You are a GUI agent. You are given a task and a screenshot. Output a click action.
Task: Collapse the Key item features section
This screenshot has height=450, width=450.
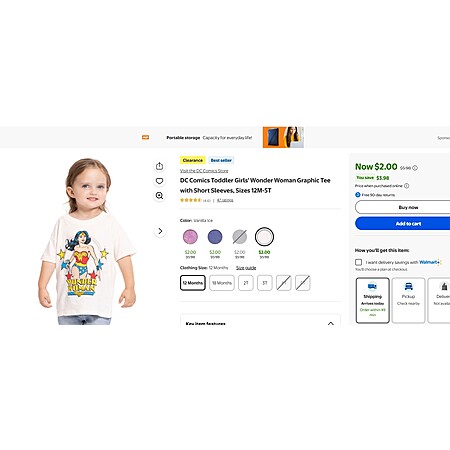pos(331,323)
